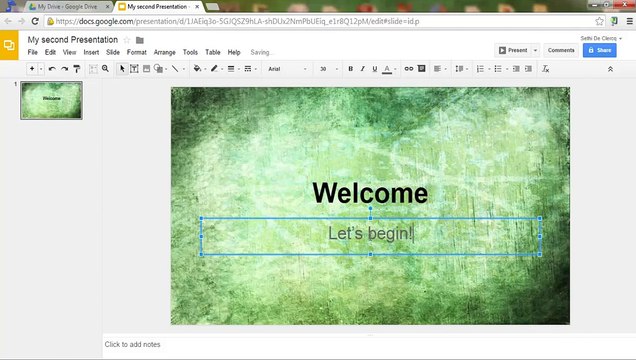
Task: Switch to the My Drive - Google Drive tab
Action: point(67,6)
